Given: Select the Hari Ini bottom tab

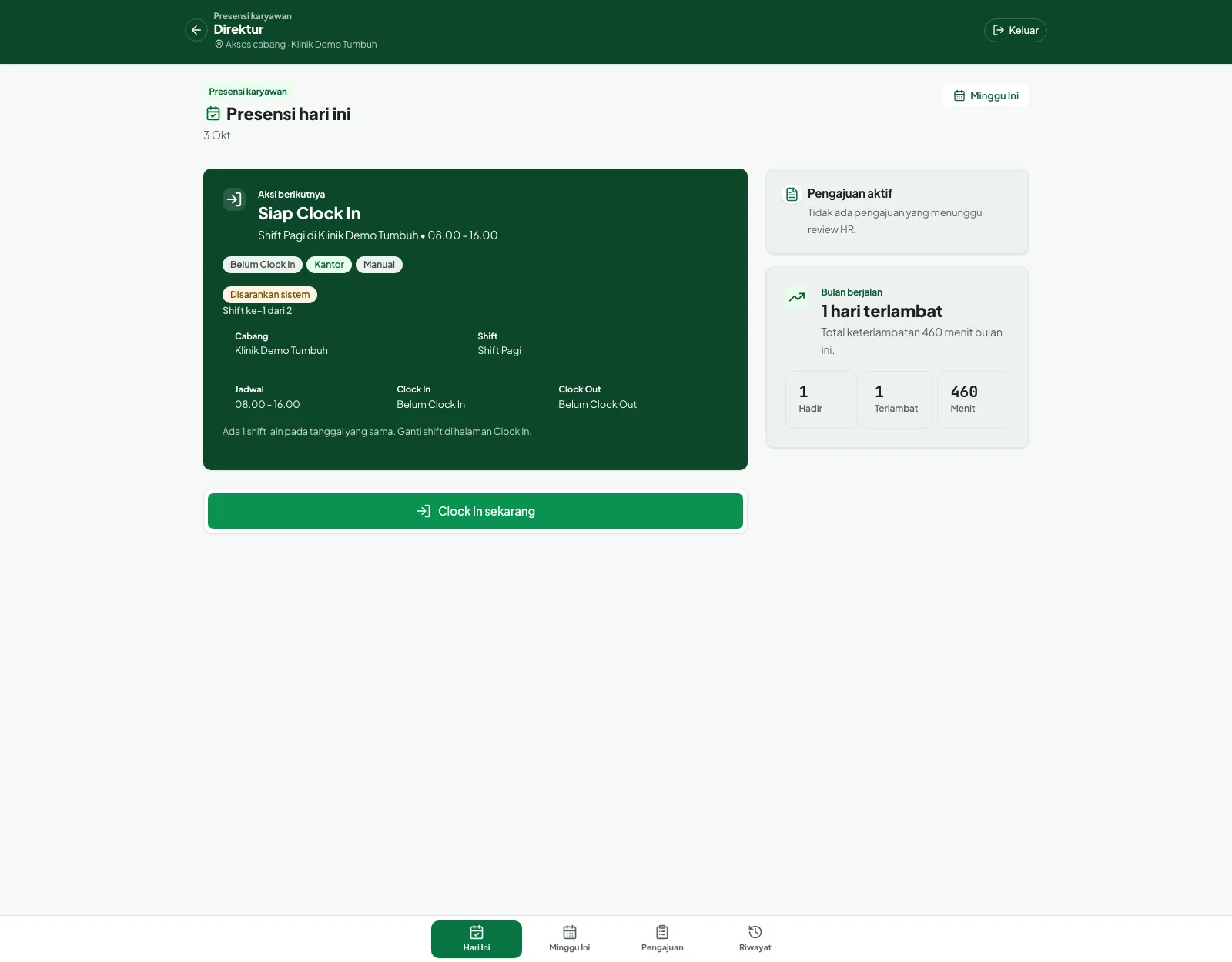Looking at the screenshot, I should click(477, 939).
